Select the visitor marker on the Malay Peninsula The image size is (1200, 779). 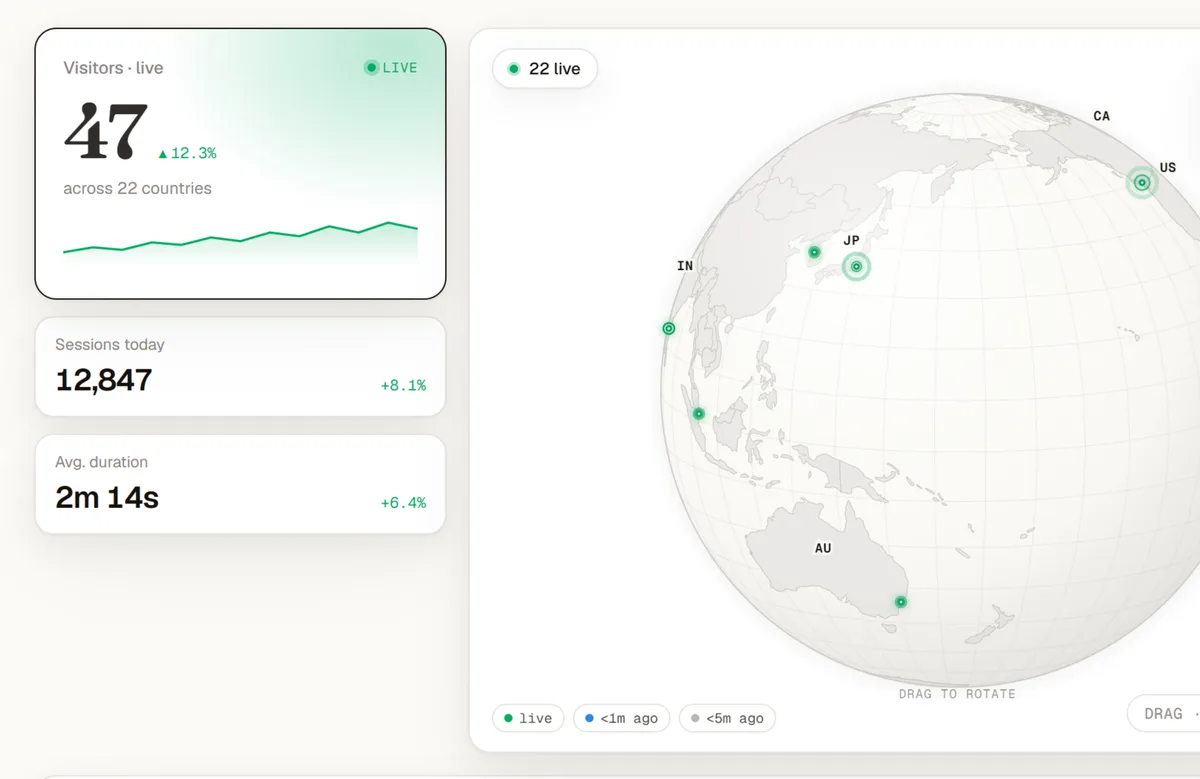(699, 413)
